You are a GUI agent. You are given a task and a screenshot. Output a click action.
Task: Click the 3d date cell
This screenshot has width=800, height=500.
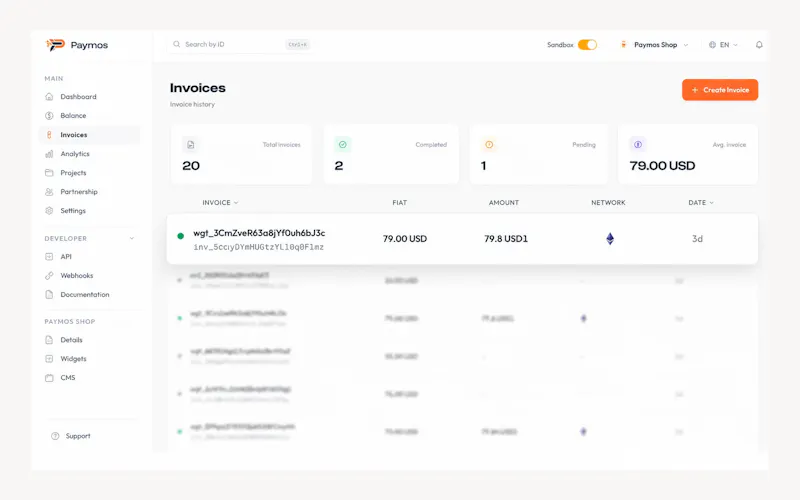(x=697, y=239)
